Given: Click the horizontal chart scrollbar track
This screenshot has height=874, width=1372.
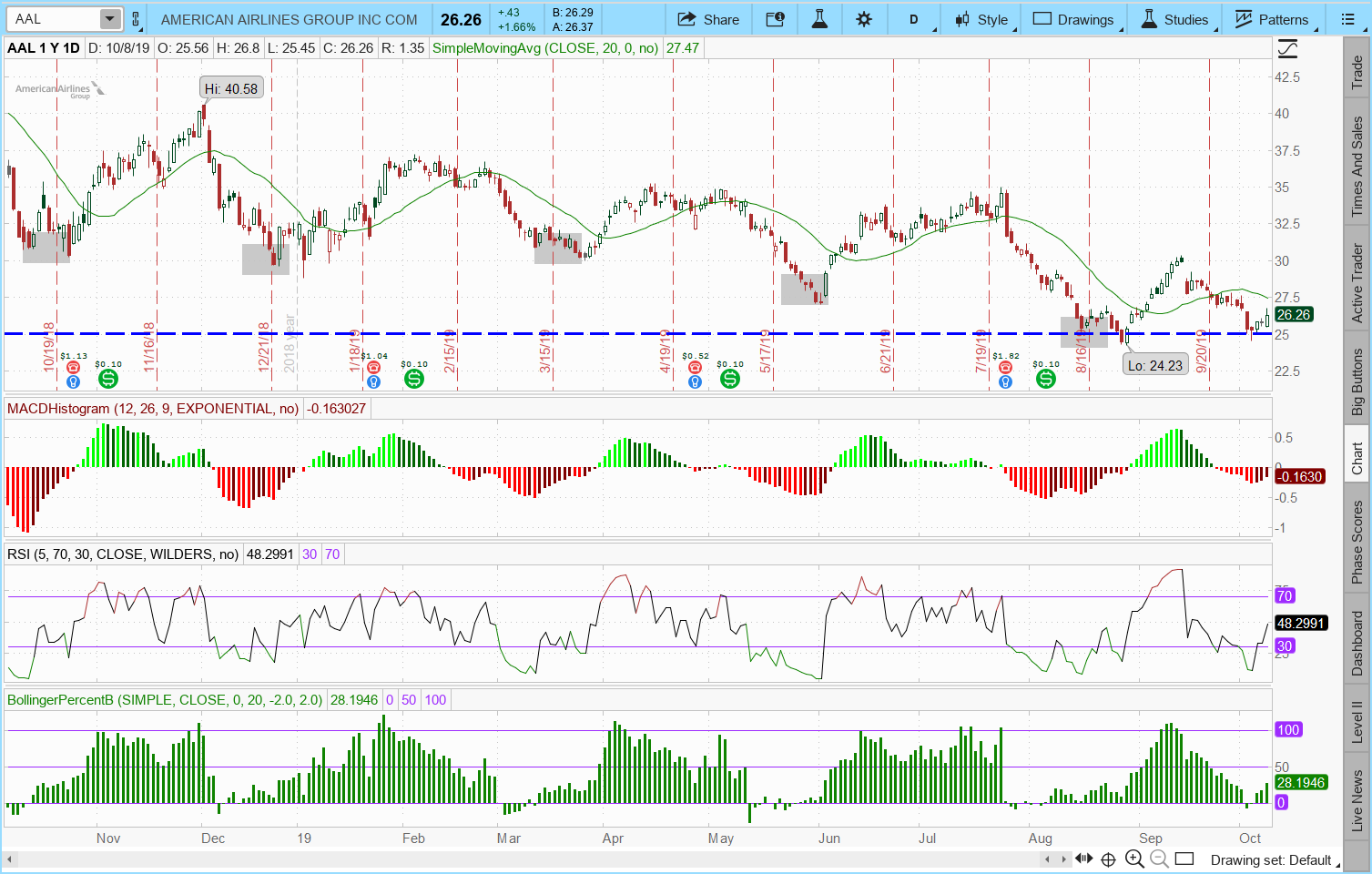Looking at the screenshot, I should [546, 859].
